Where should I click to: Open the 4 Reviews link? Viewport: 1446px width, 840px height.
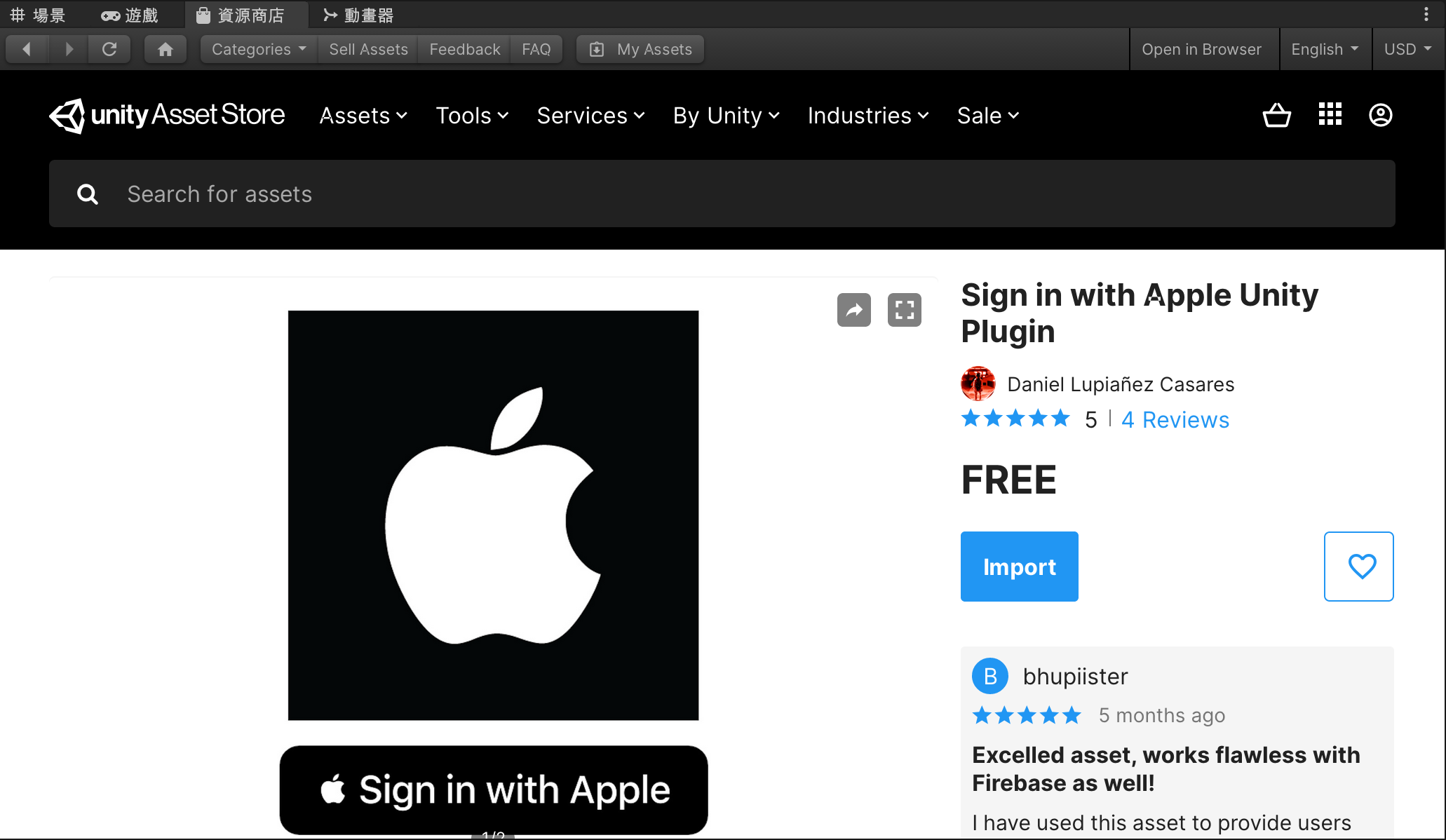1175,419
